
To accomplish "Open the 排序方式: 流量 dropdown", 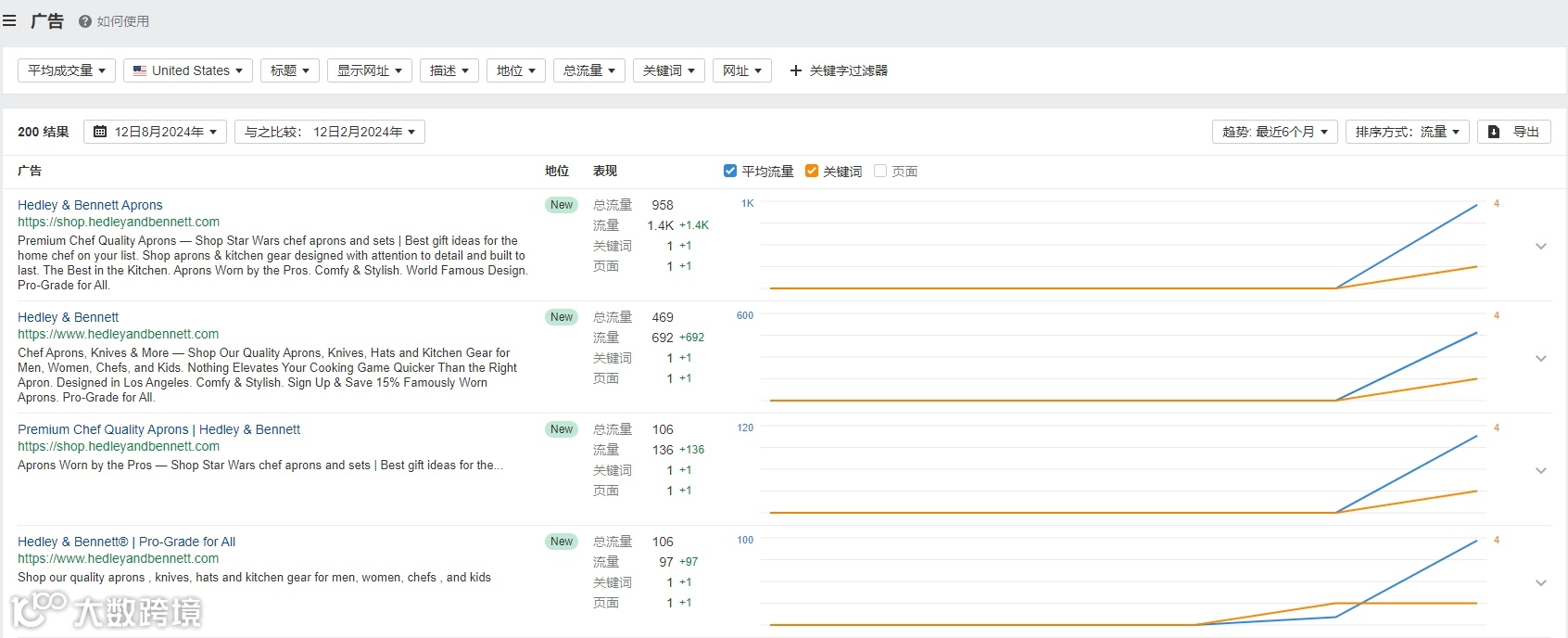I will coord(1407,132).
